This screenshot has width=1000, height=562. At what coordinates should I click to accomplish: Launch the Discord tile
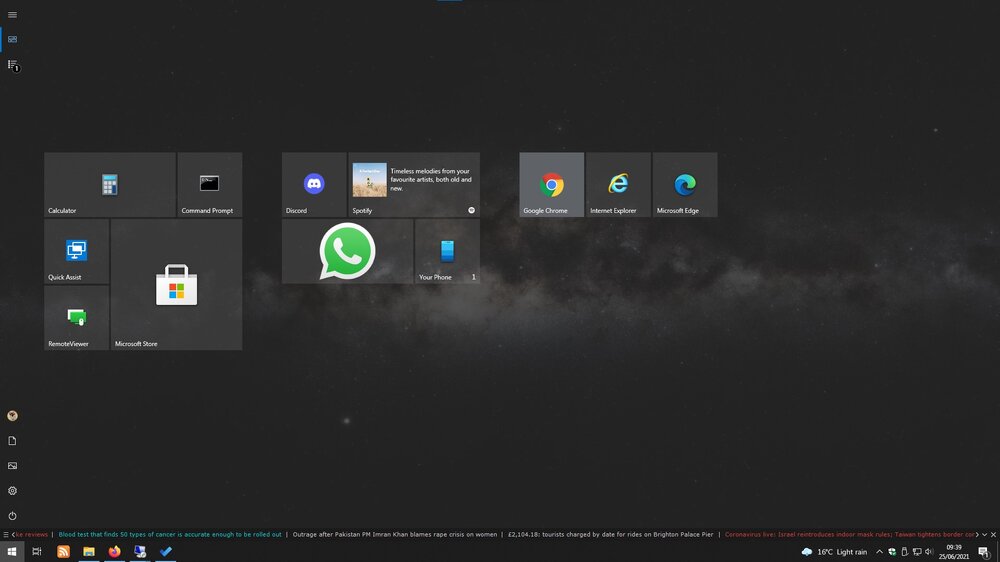pyautogui.click(x=314, y=184)
